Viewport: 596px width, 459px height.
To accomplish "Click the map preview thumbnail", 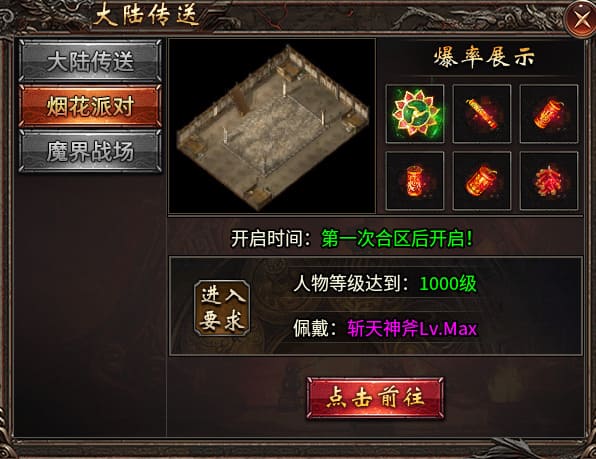I will pyautogui.click(x=272, y=126).
